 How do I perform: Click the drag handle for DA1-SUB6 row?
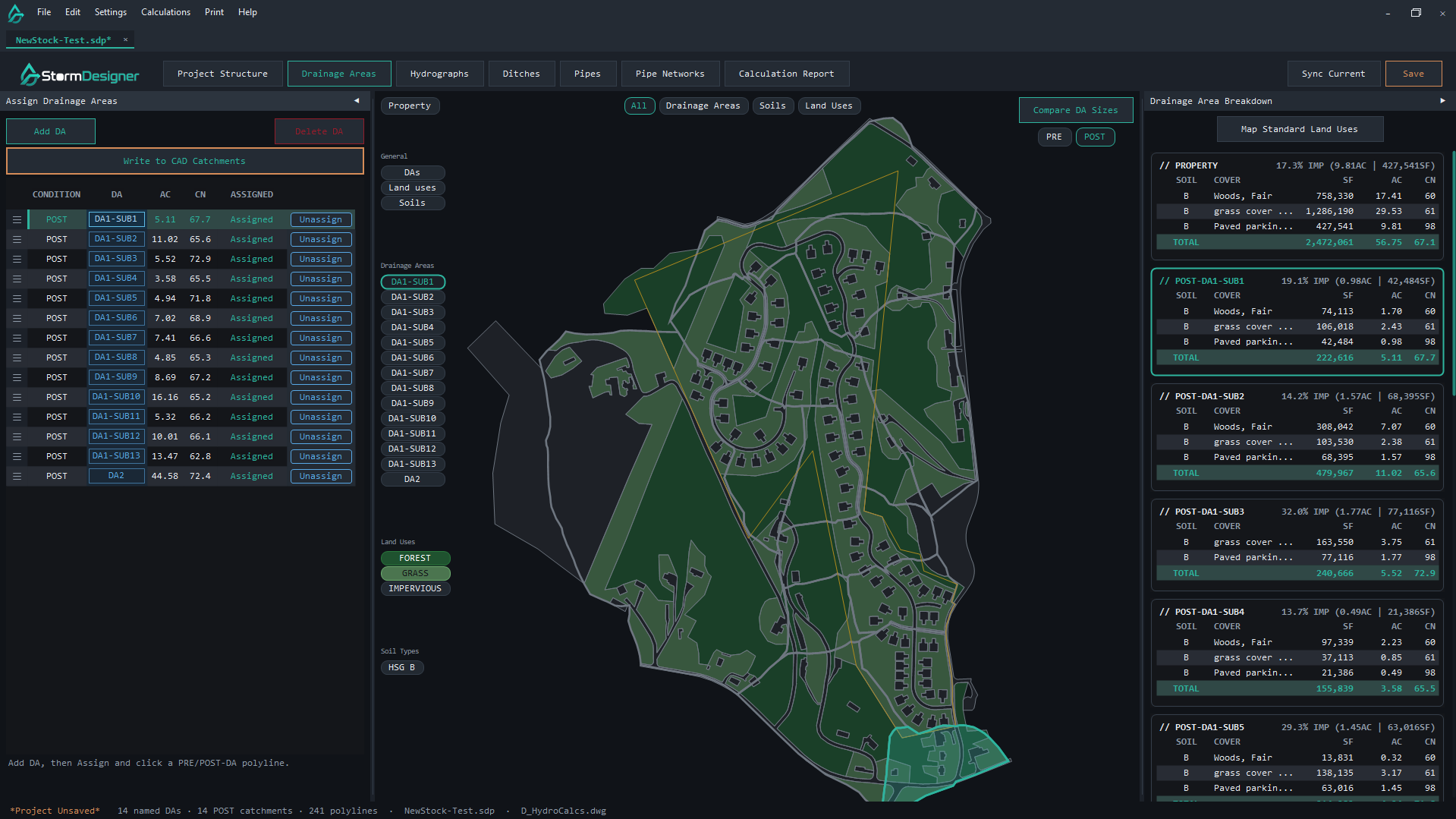tap(17, 318)
